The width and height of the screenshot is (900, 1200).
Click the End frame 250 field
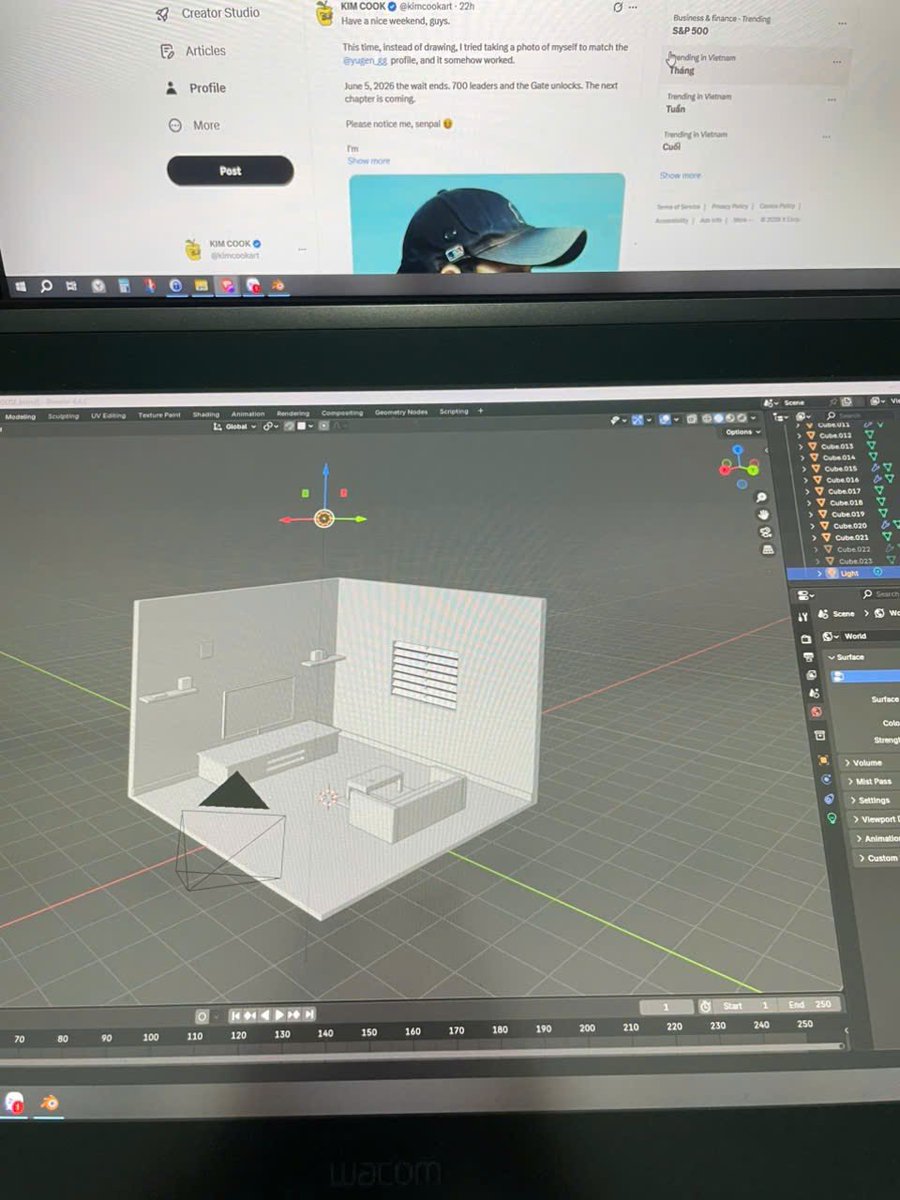tap(810, 1005)
